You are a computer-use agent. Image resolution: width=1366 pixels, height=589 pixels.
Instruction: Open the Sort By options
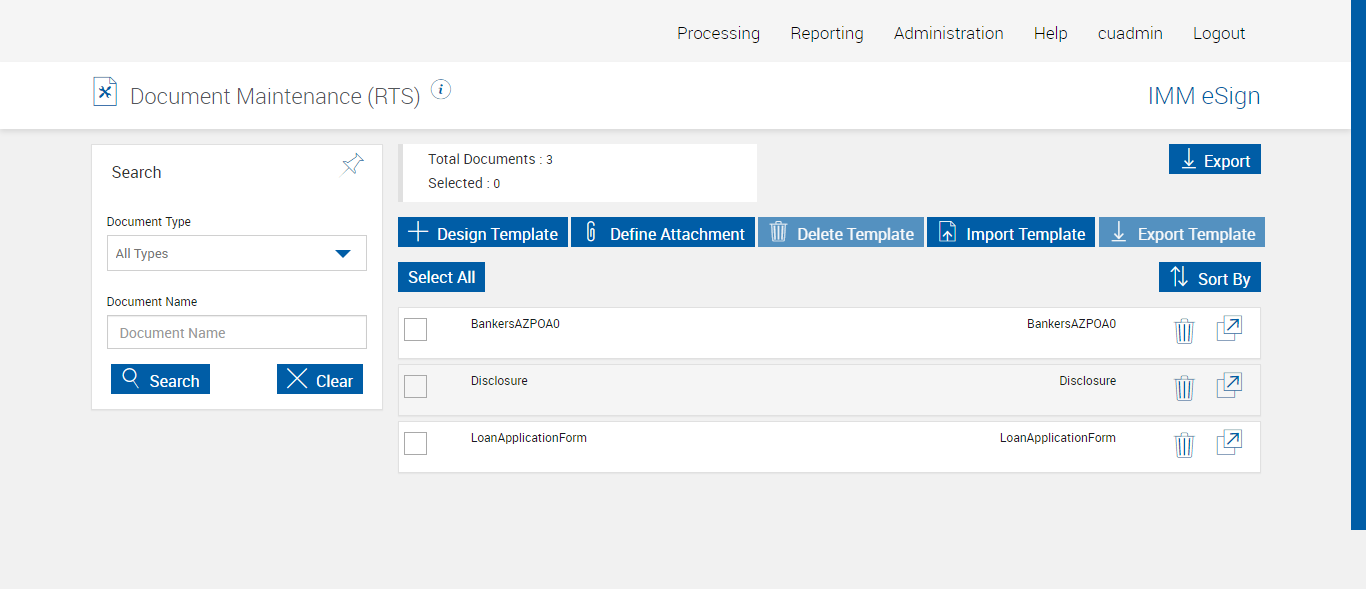tap(1210, 278)
